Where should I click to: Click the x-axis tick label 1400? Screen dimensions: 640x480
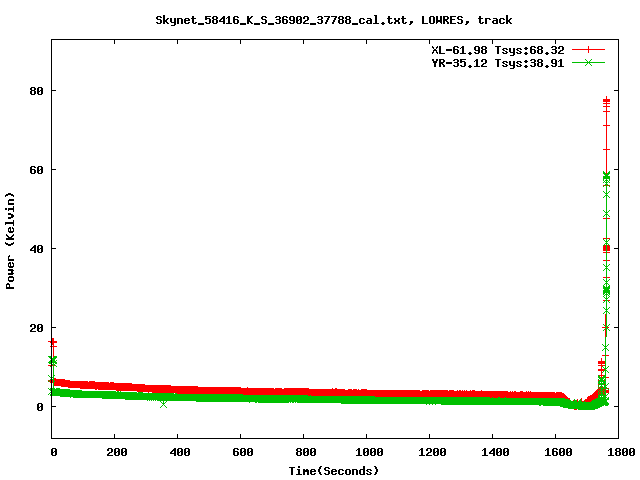[x=495, y=452]
